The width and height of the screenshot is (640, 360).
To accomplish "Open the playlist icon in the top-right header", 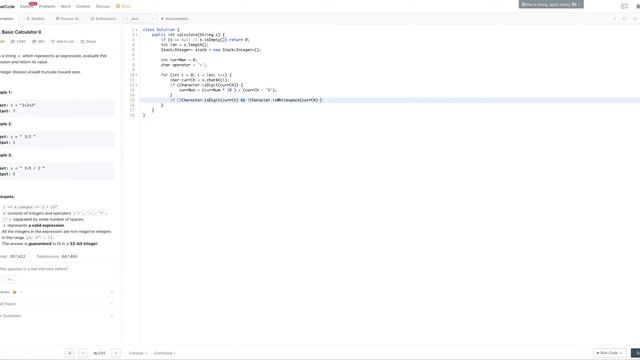I will point(624,6).
